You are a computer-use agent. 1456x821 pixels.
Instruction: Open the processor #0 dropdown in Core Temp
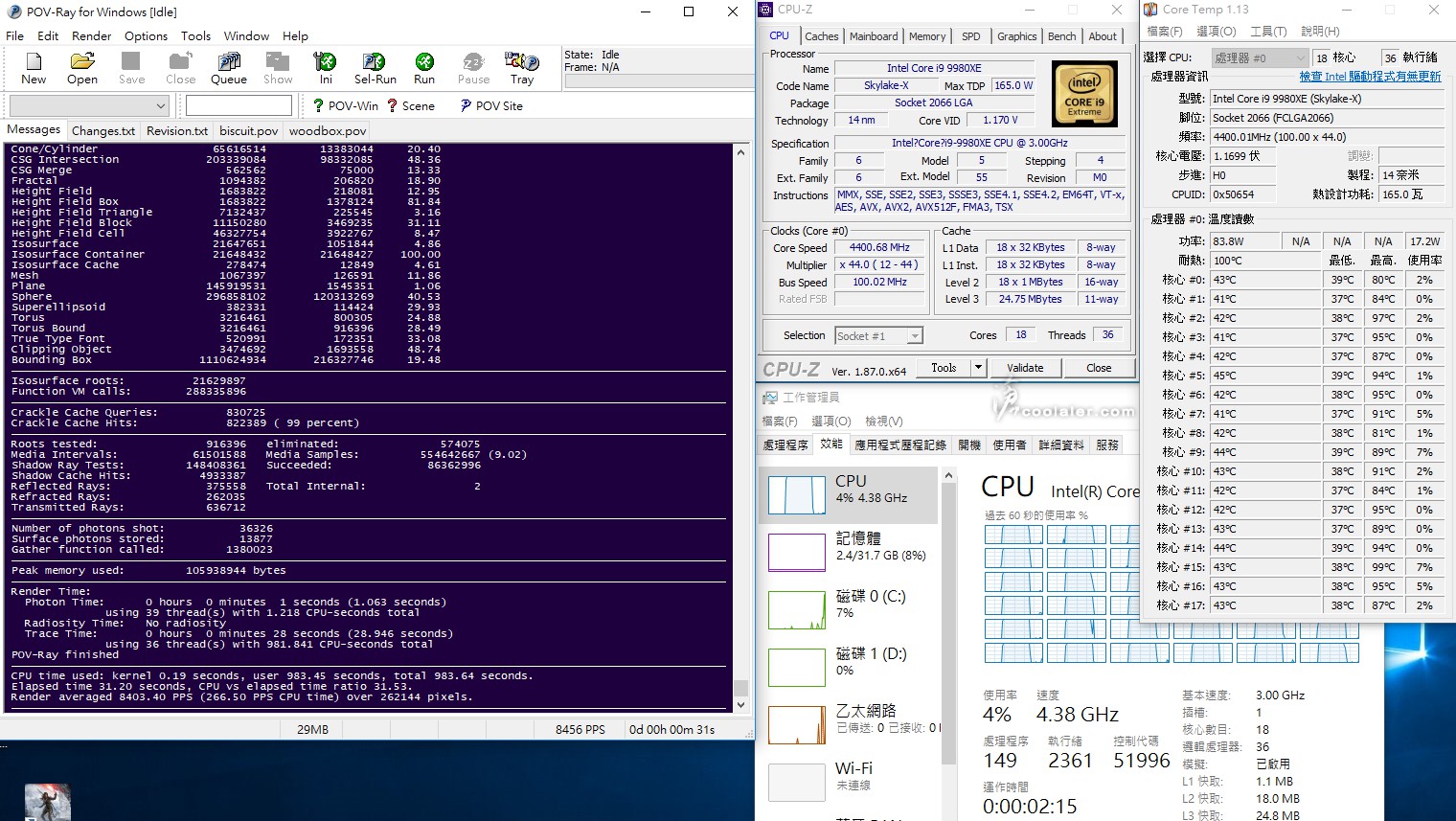pos(1259,57)
